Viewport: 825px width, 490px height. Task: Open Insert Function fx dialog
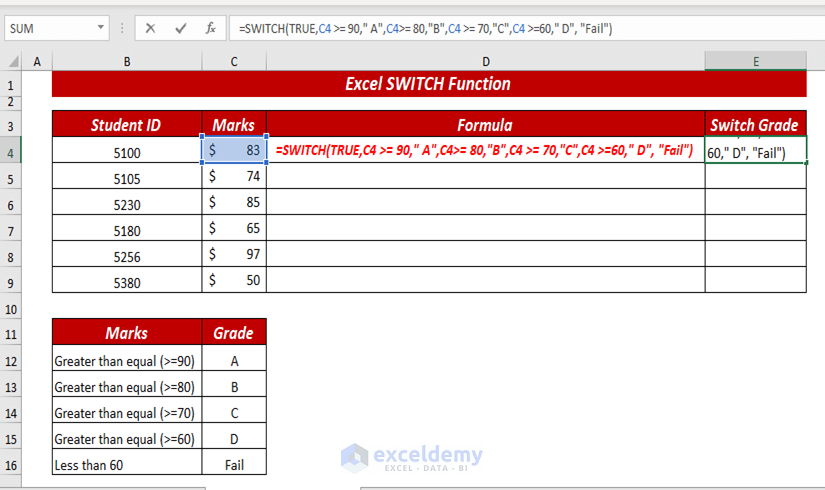tap(210, 28)
